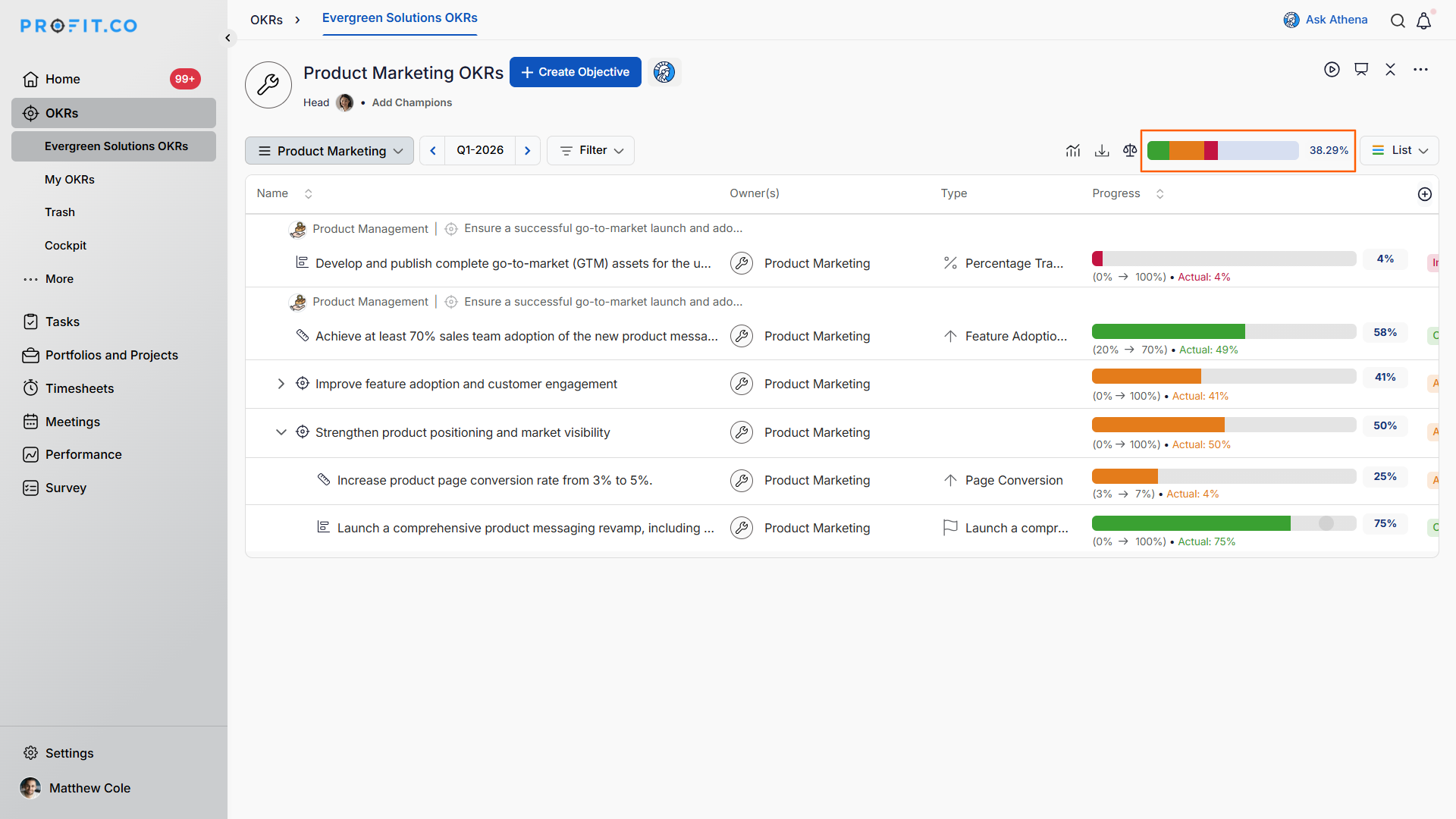Open Launch a comprehensive product messaging revamp
1456x819 pixels.
(x=526, y=528)
